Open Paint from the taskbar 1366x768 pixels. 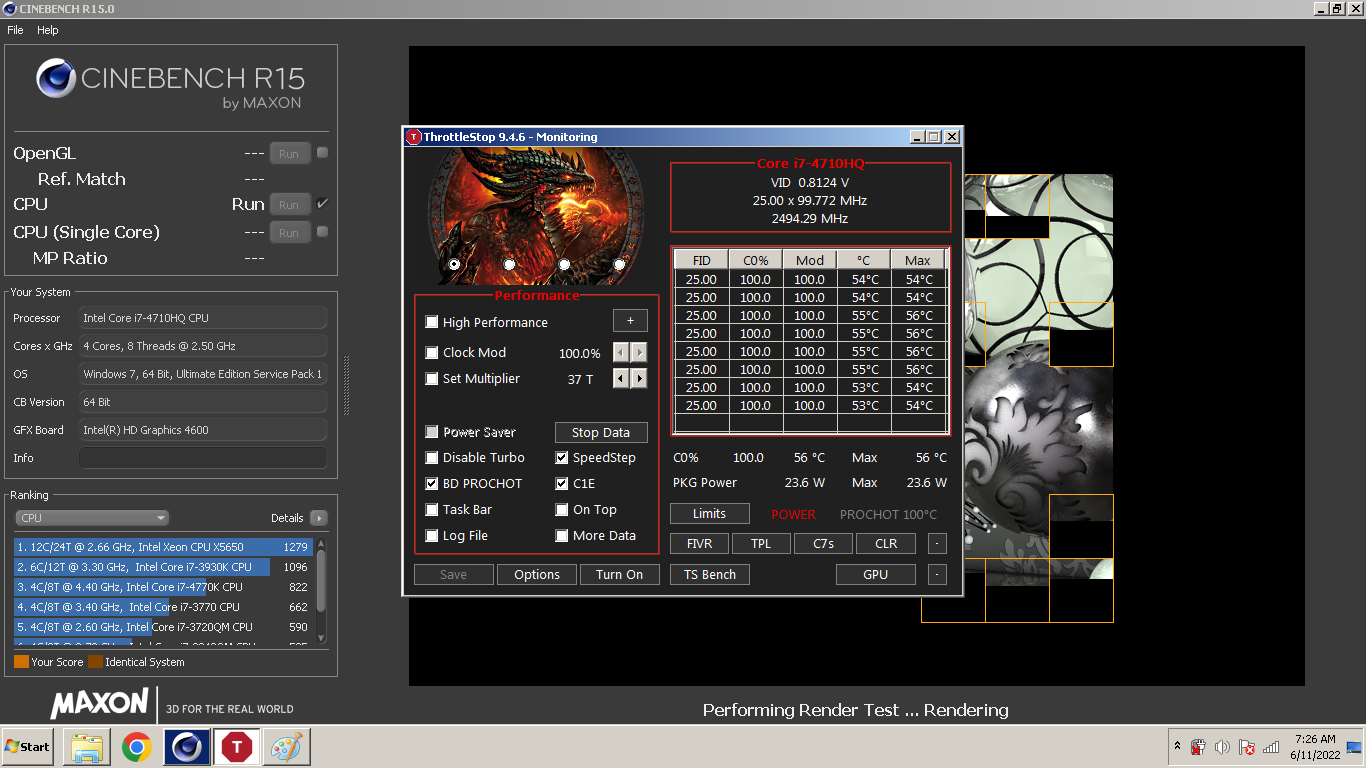point(287,747)
